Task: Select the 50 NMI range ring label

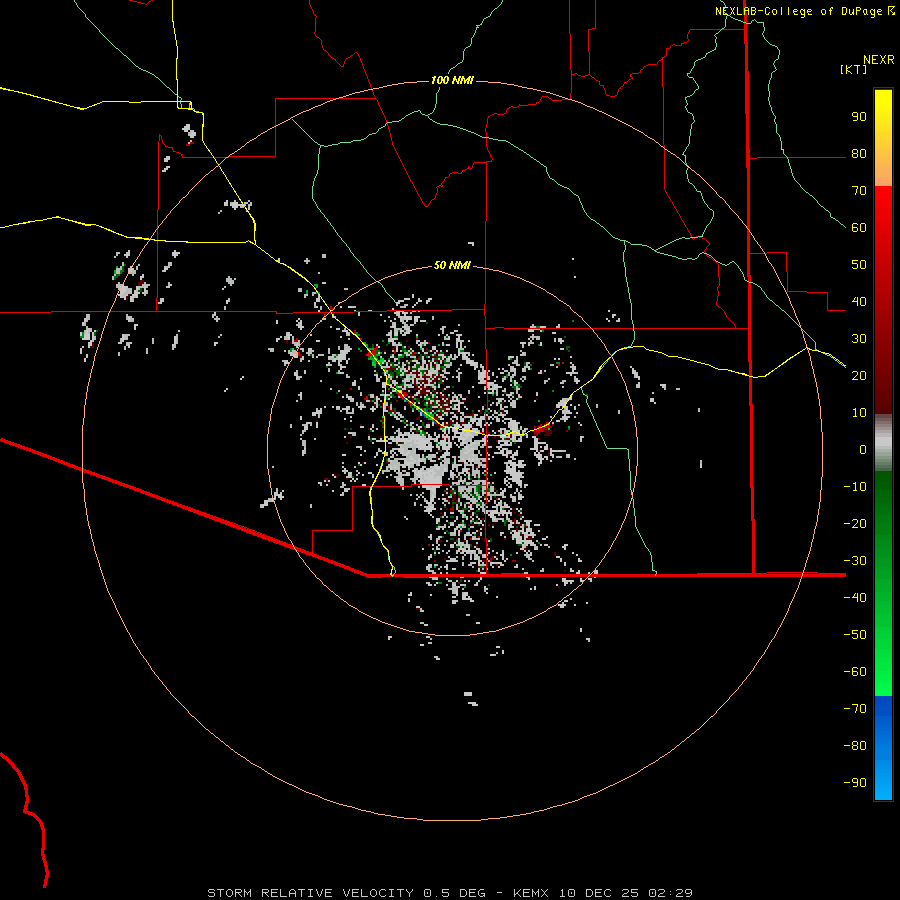Action: tap(452, 265)
